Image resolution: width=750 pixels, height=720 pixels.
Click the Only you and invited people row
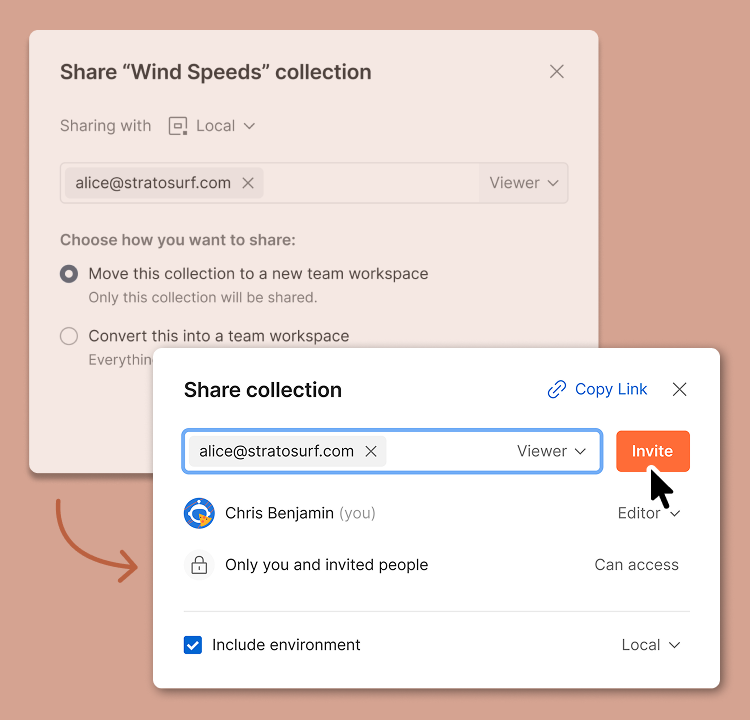[326, 565]
